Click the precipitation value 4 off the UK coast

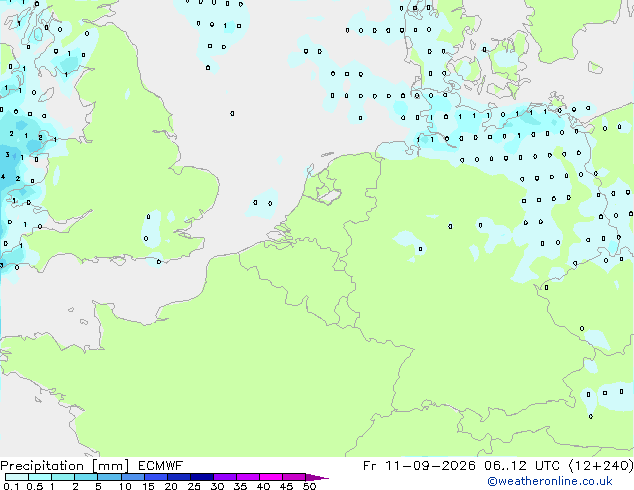[3, 177]
